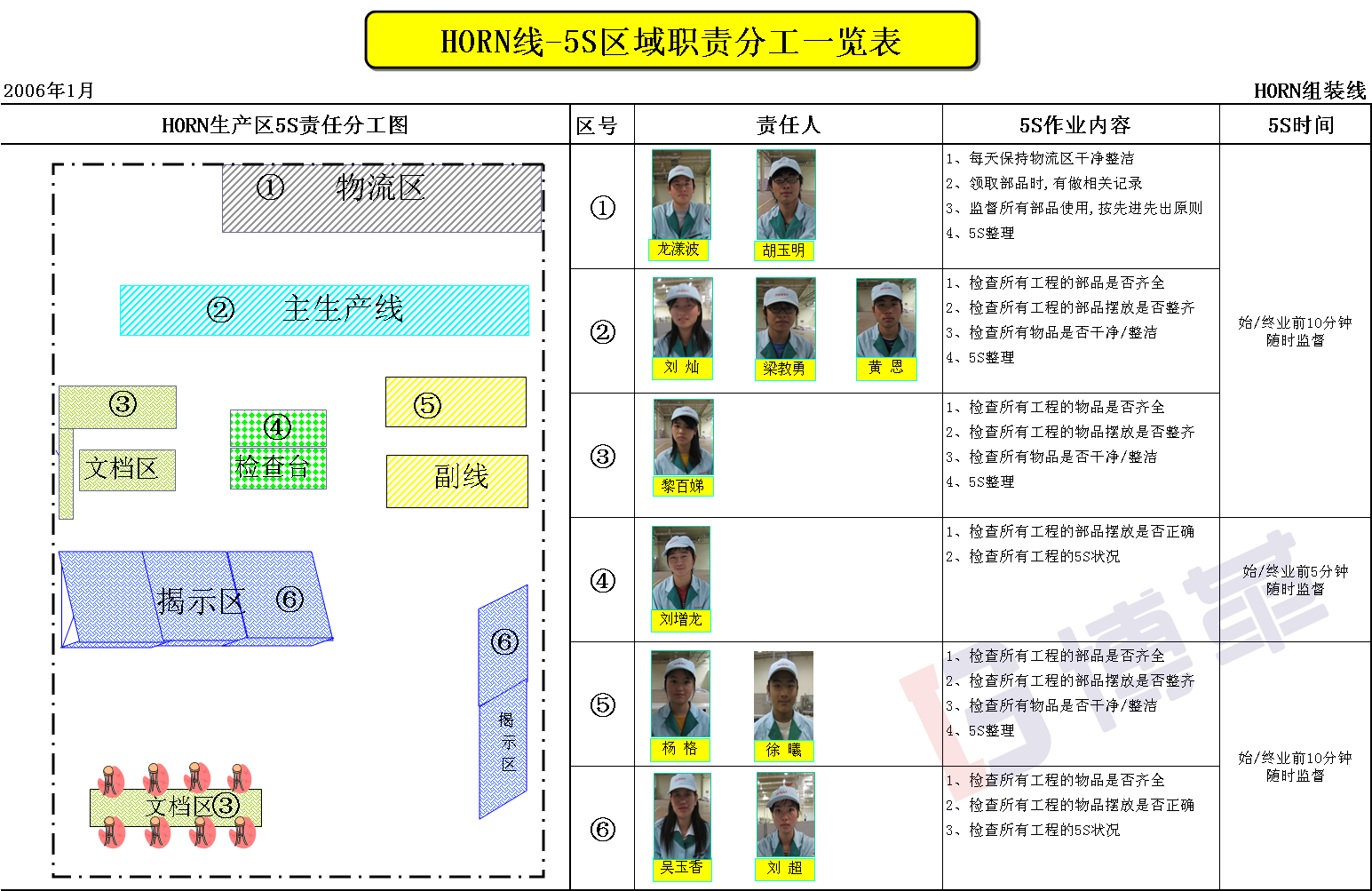Select the large blue 揭示区 shape on the left

[195, 597]
